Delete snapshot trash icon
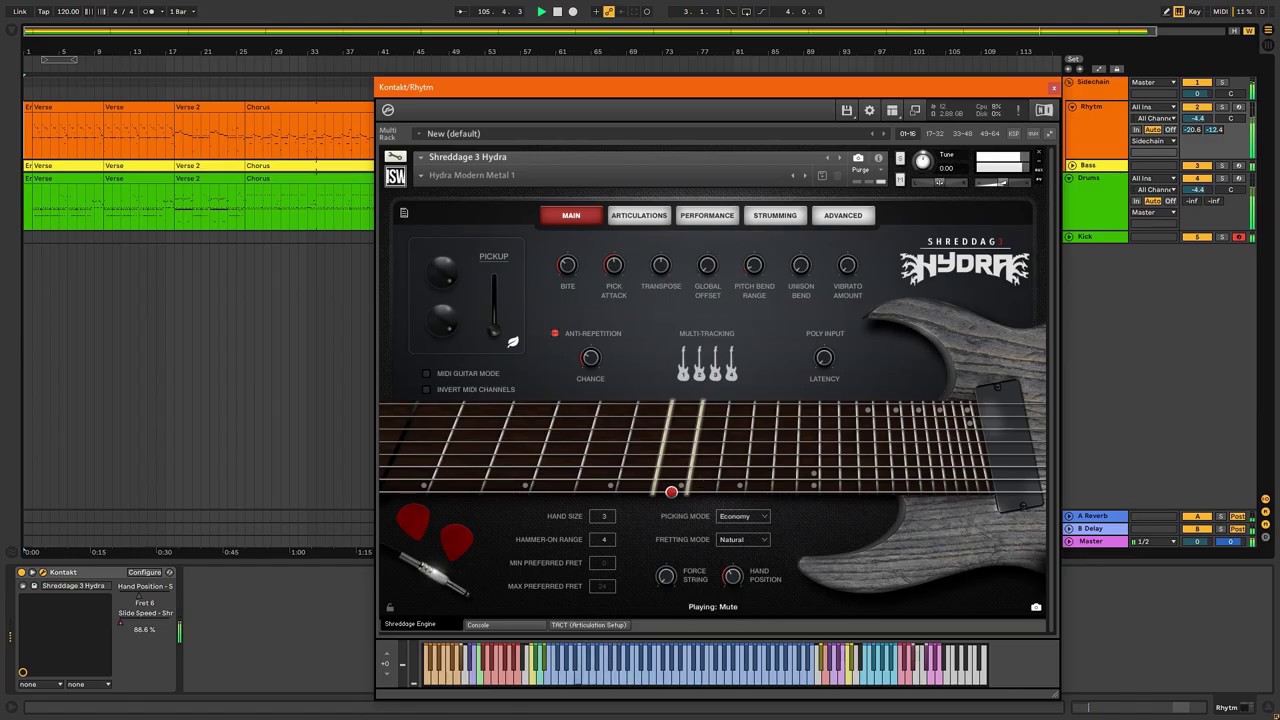Viewport: 1280px width, 720px height. [x=839, y=176]
